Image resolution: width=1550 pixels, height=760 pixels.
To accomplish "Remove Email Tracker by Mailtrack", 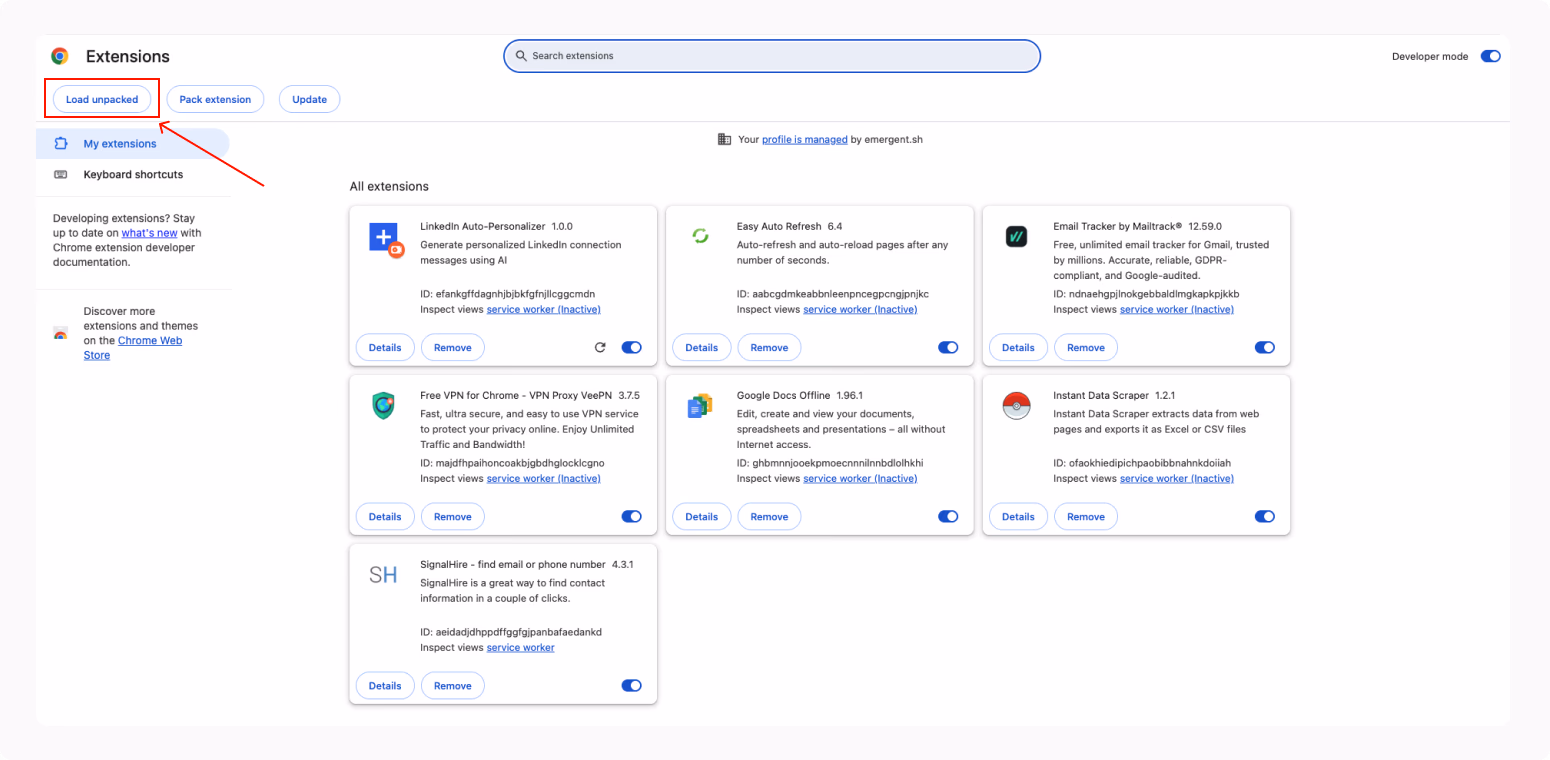I will [1086, 347].
